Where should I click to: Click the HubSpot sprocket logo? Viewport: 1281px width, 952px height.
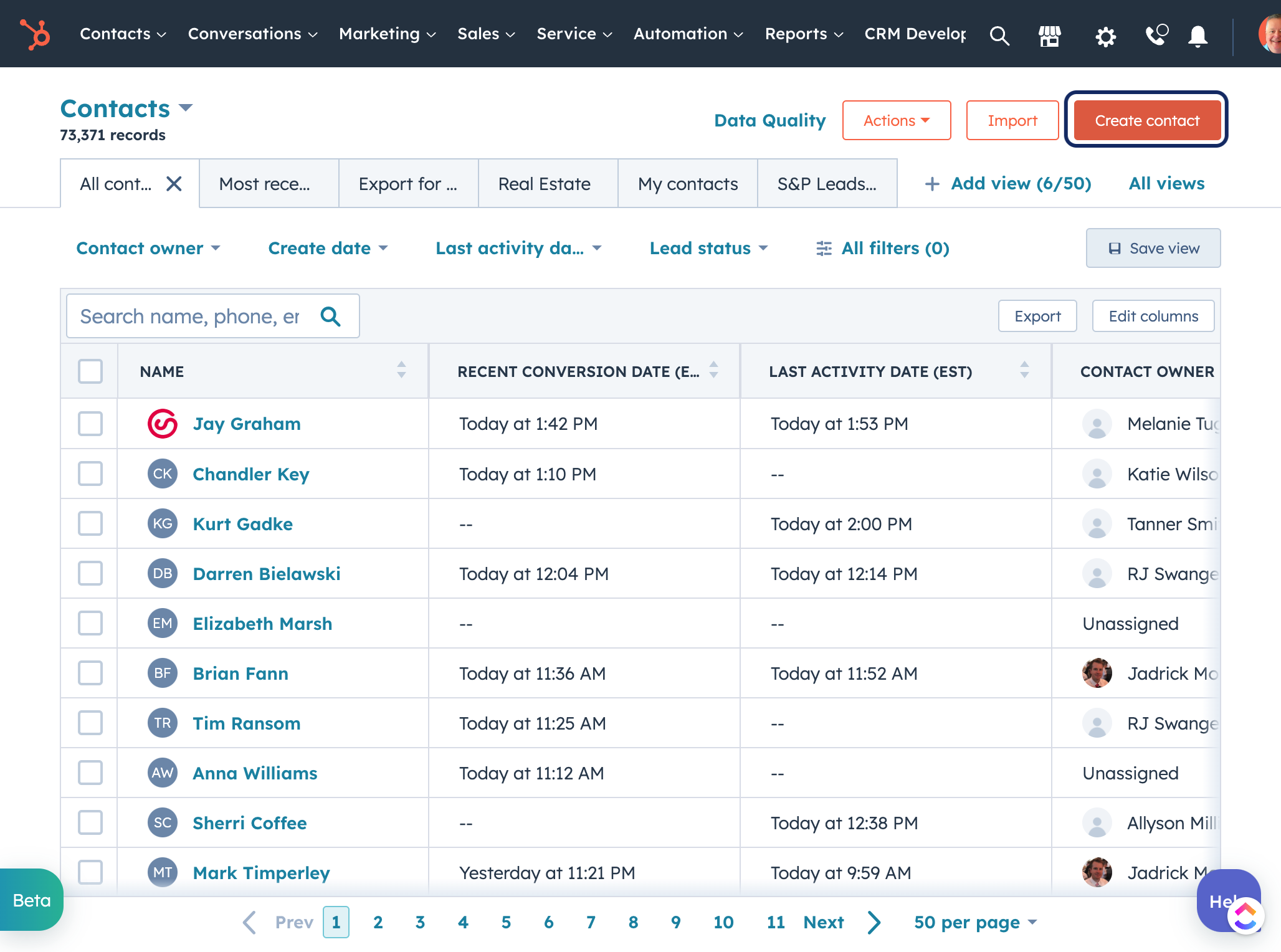pyautogui.click(x=35, y=34)
